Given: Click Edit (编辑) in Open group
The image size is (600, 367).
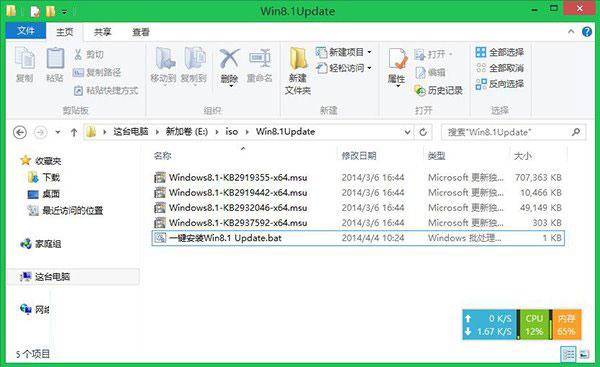Looking at the screenshot, I should [x=430, y=72].
